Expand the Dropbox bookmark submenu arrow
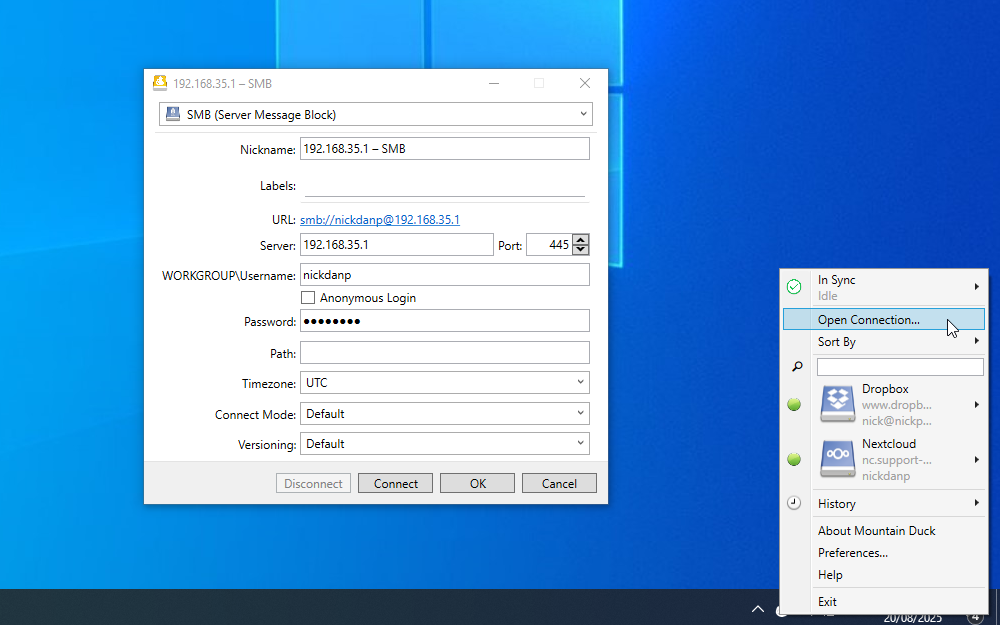Viewport: 1000px width, 625px height. coord(976,404)
